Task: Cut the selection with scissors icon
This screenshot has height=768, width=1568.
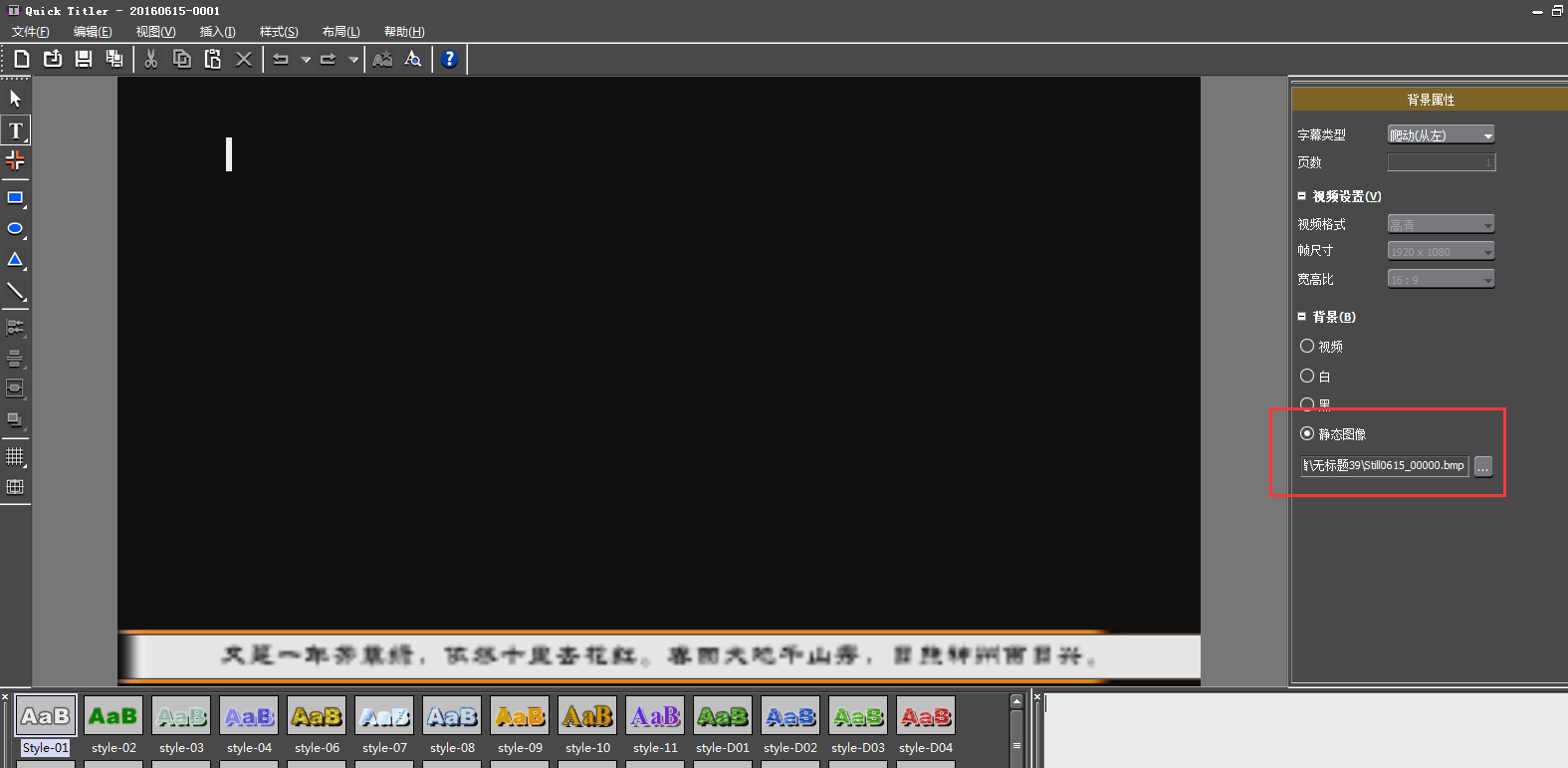Action: [151, 59]
